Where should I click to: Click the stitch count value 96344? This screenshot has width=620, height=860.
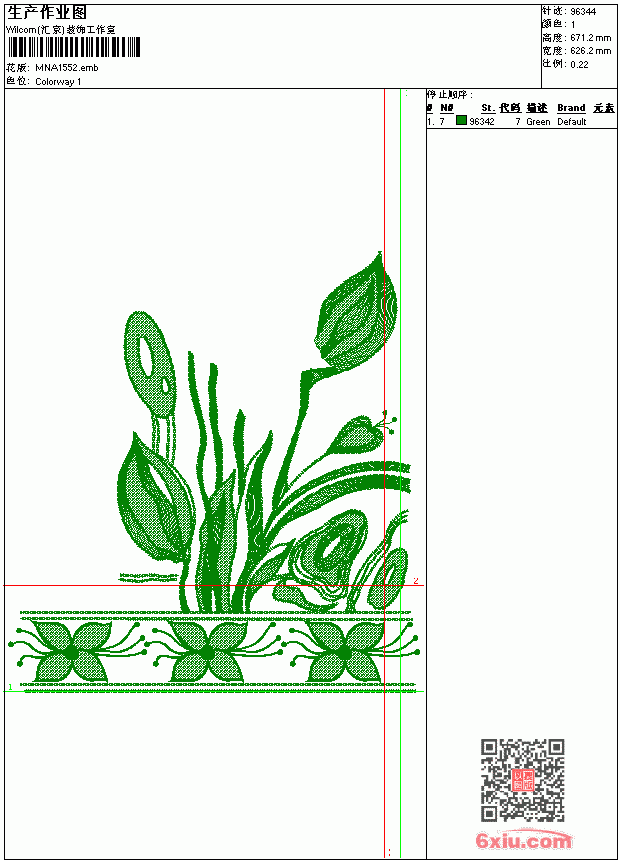(x=583, y=12)
